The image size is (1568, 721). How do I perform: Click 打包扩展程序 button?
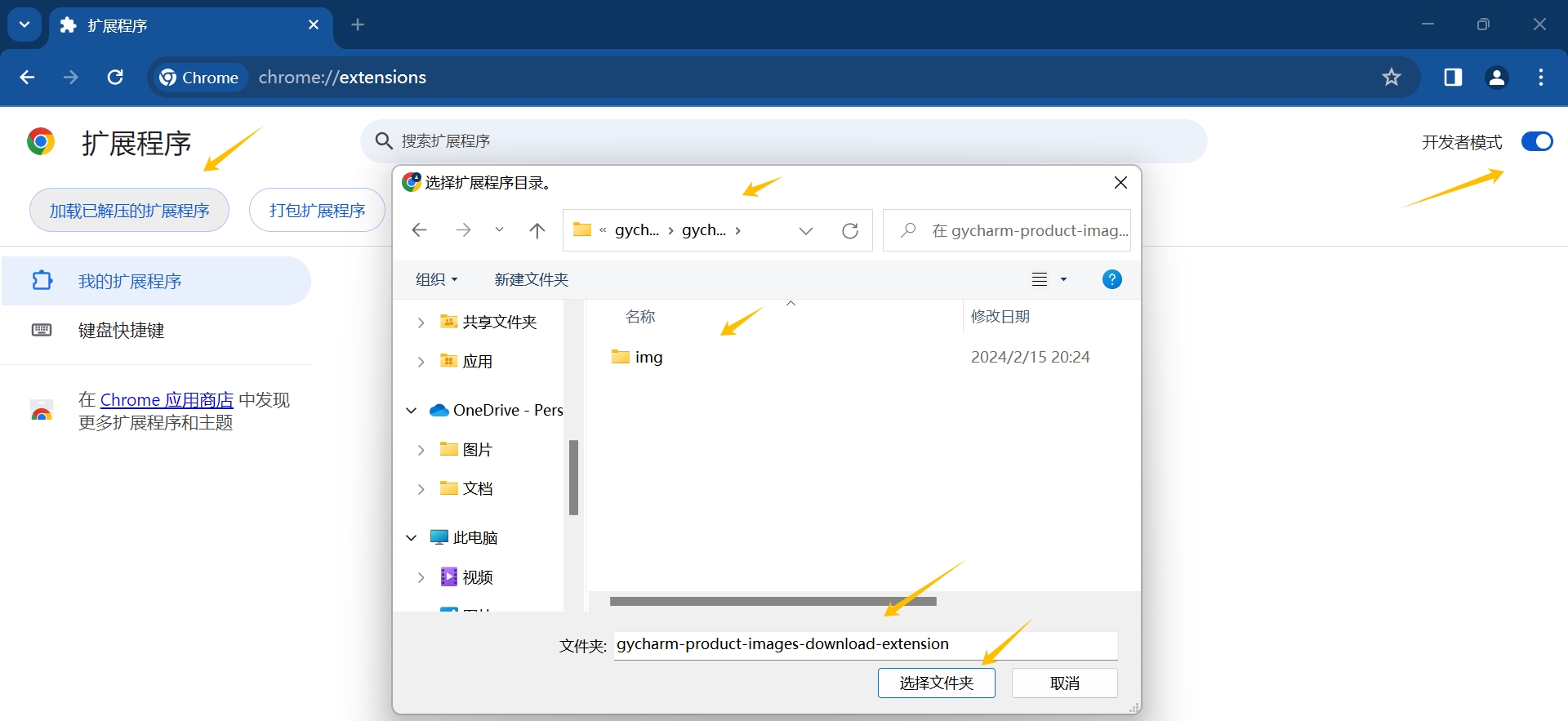coord(317,211)
